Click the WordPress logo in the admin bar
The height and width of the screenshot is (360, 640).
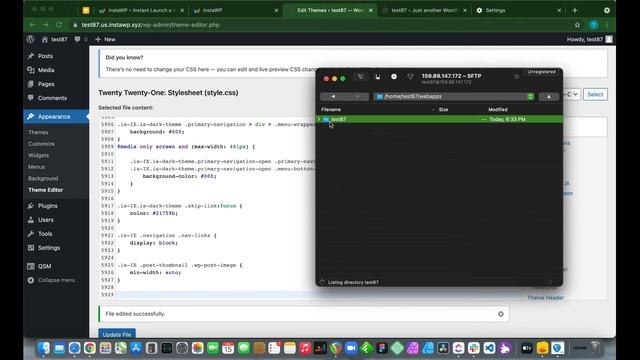point(30,39)
